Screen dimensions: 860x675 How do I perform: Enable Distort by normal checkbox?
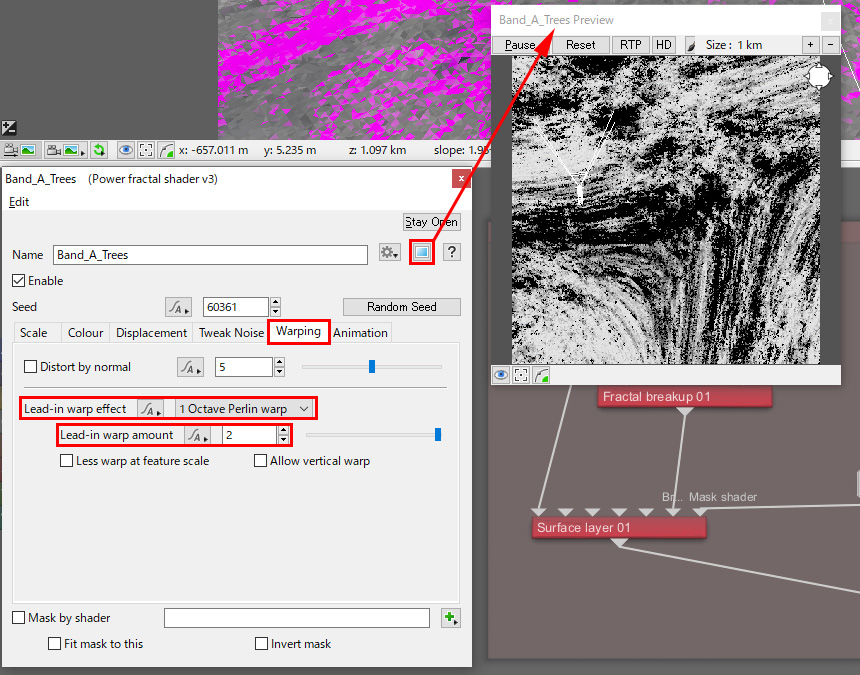[x=30, y=367]
